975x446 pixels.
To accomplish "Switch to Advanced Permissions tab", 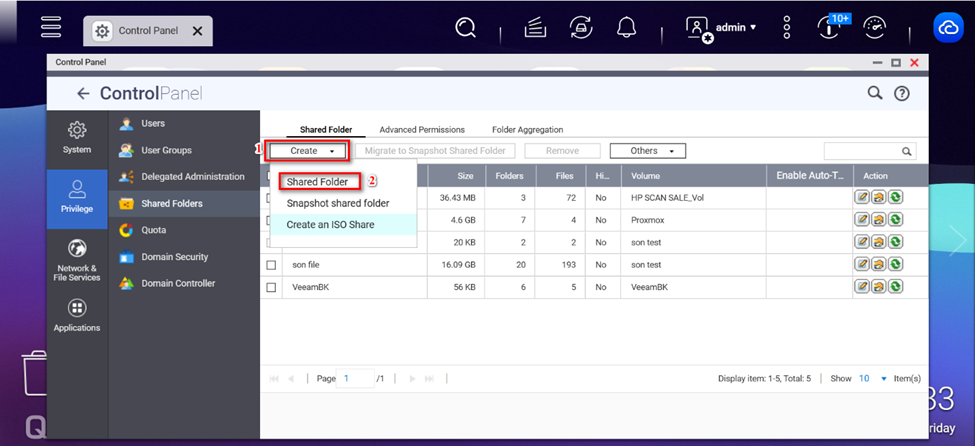I will point(421,130).
